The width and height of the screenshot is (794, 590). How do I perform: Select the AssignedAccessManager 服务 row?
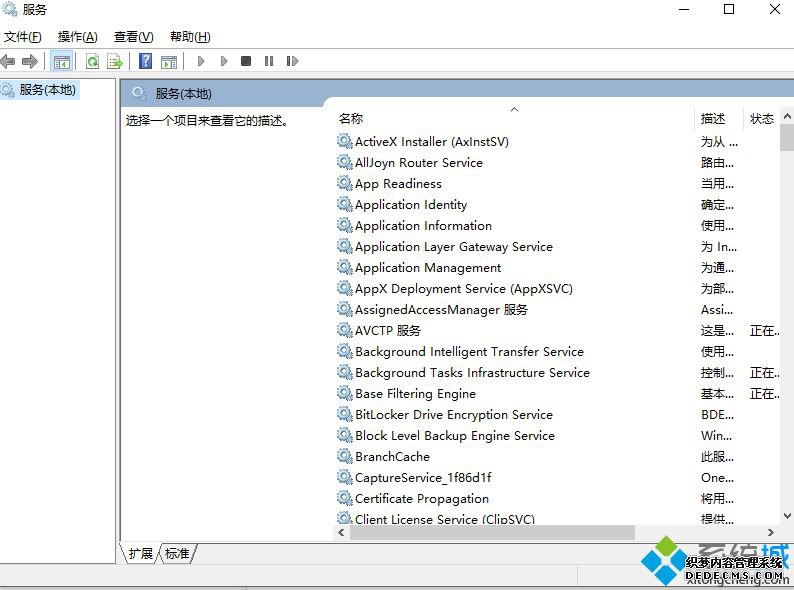click(441, 310)
